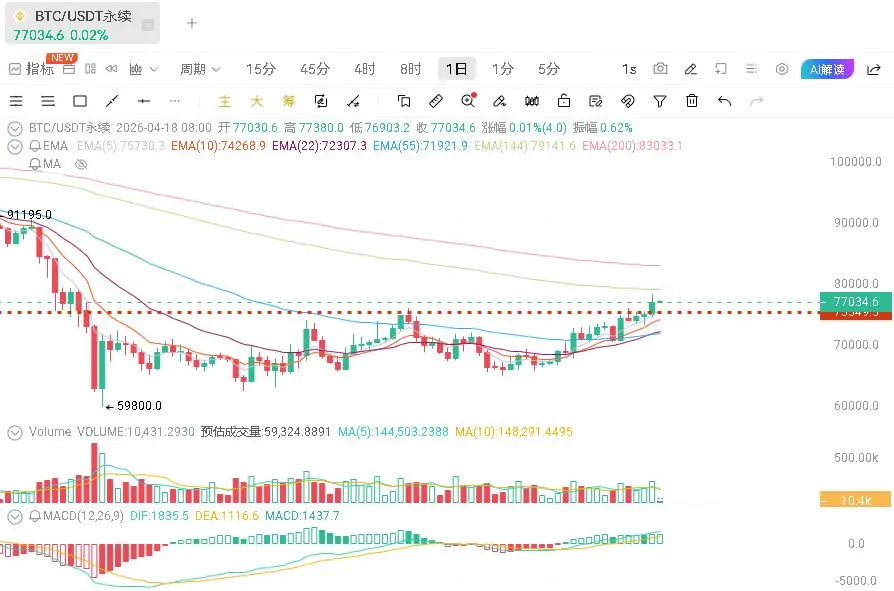Open the multi-chart split view icon
This screenshot has height=591, width=894.
coord(90,69)
